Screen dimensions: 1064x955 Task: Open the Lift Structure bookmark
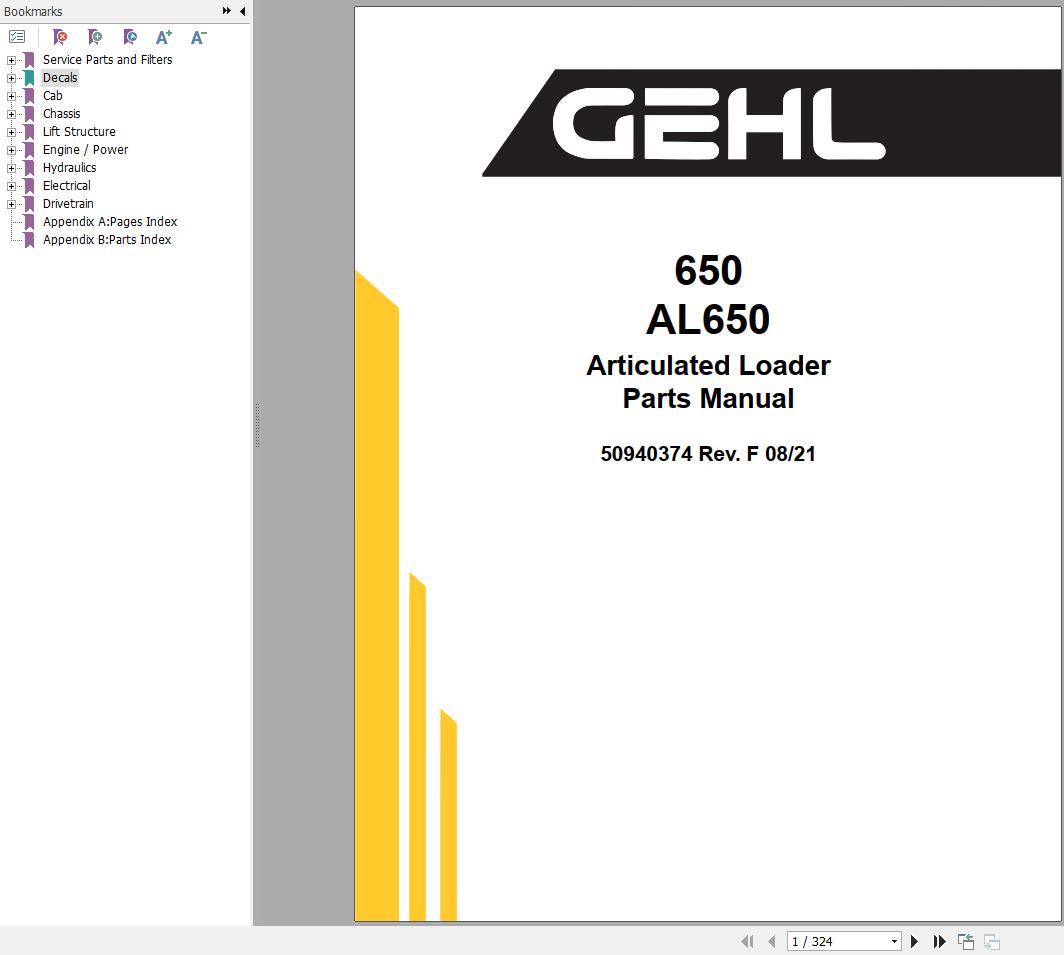79,132
